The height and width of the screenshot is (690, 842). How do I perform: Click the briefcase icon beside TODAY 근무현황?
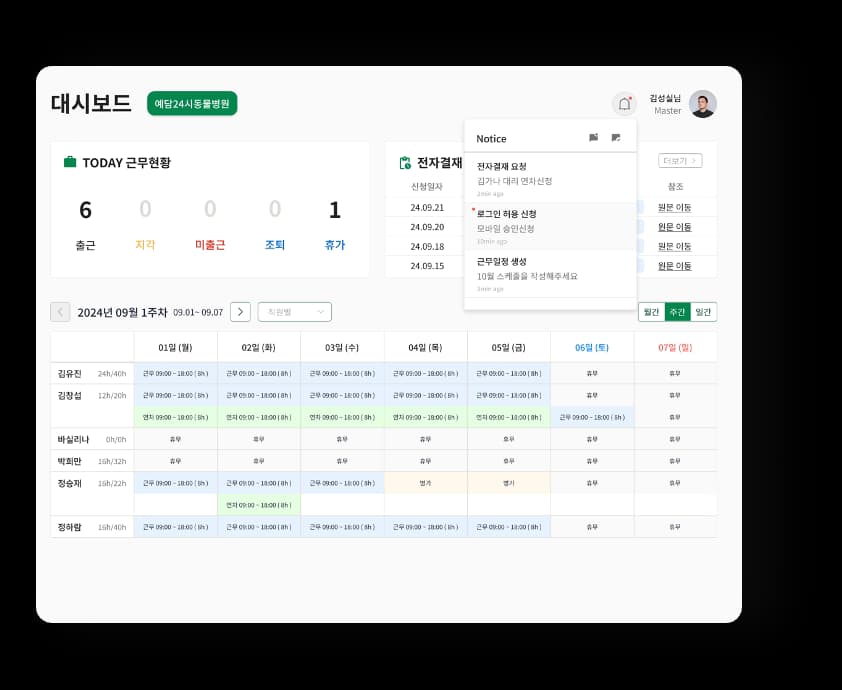click(70, 162)
